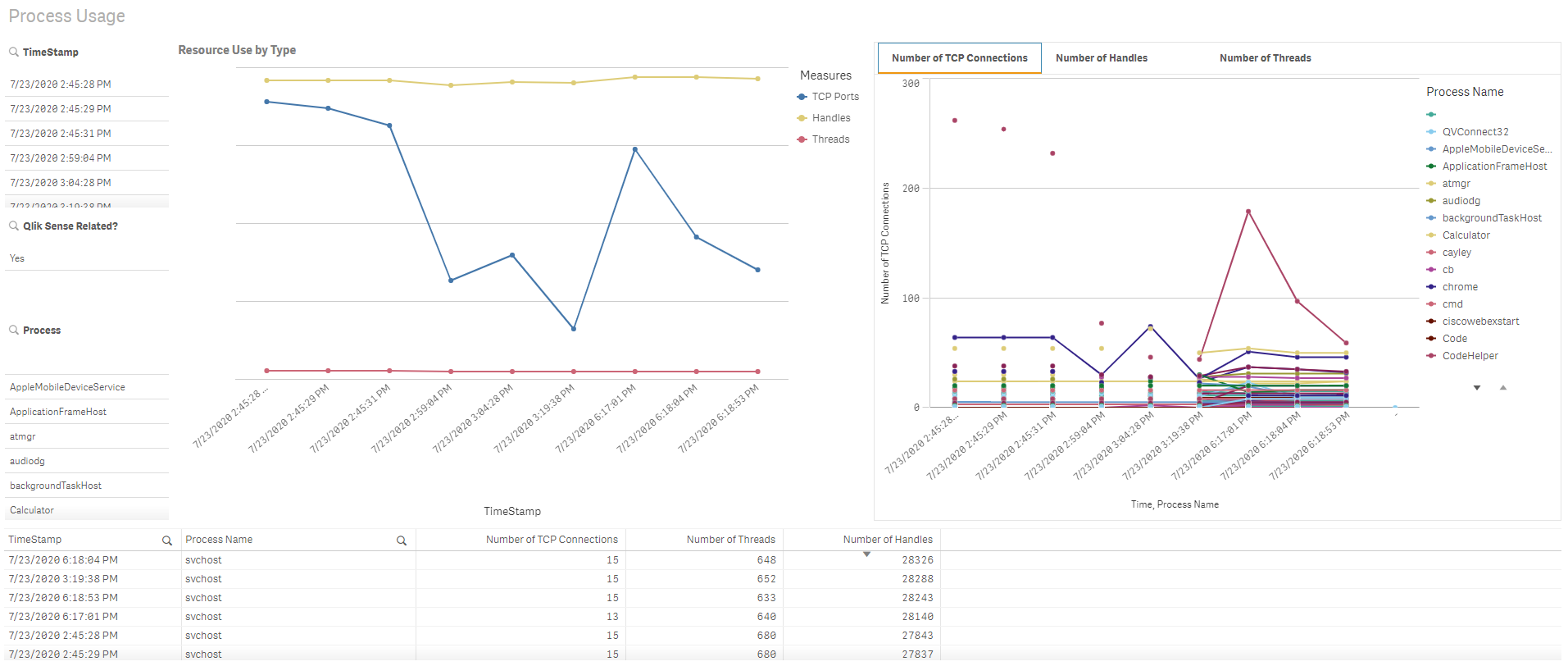Image resolution: width=1568 pixels, height=666 pixels.
Task: Switch to Number of Threads tab
Action: pyautogui.click(x=1266, y=58)
